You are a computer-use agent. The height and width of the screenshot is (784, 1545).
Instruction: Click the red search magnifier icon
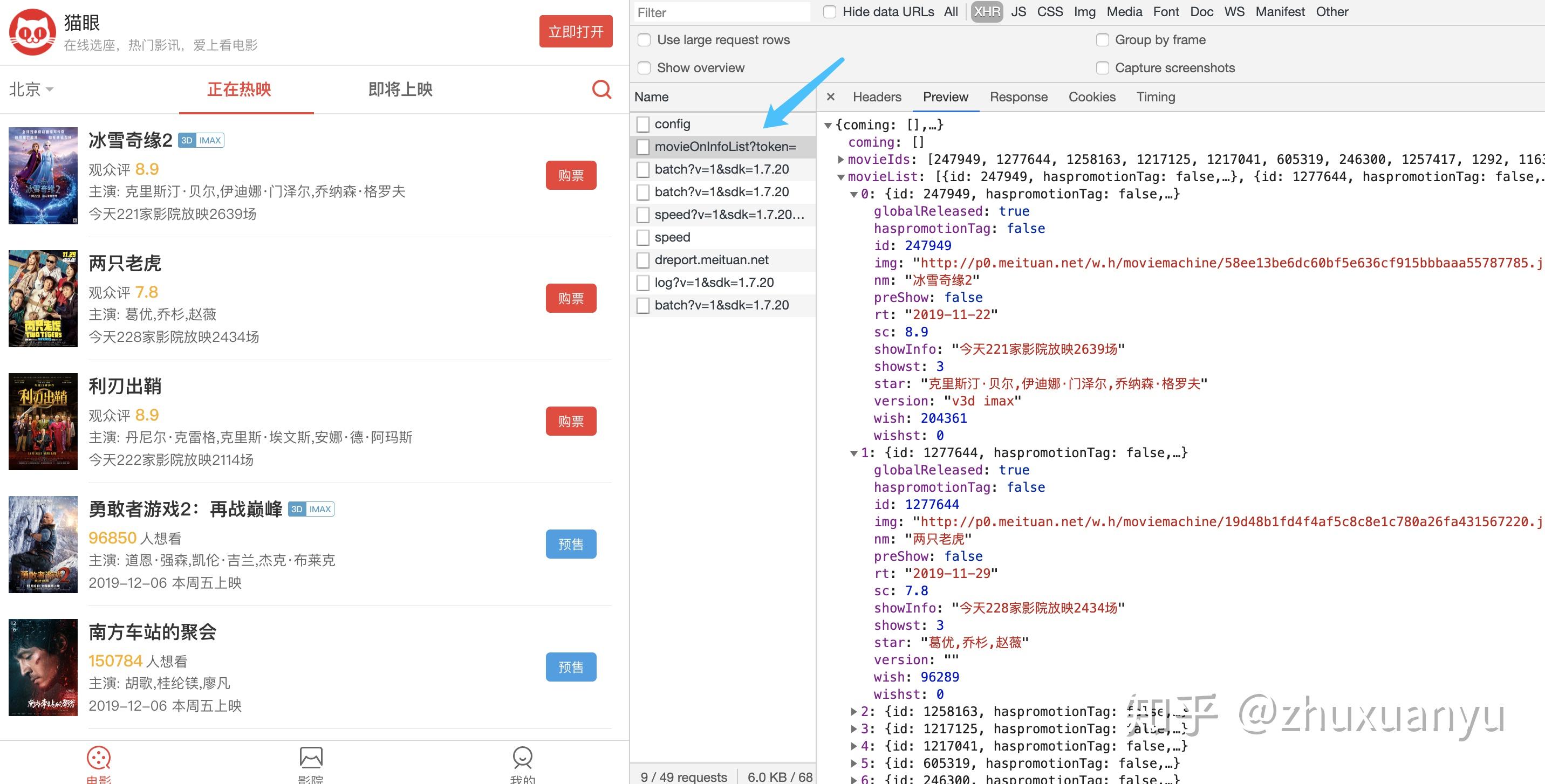601,90
